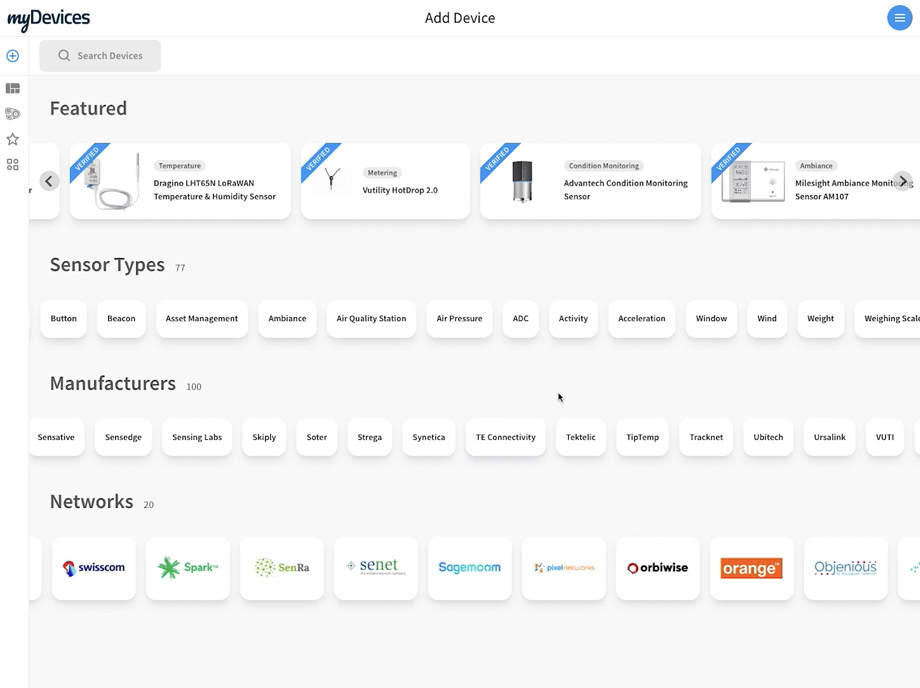The width and height of the screenshot is (920, 688).
Task: Click the Ambiance tag on Milesight card
Action: tap(816, 165)
